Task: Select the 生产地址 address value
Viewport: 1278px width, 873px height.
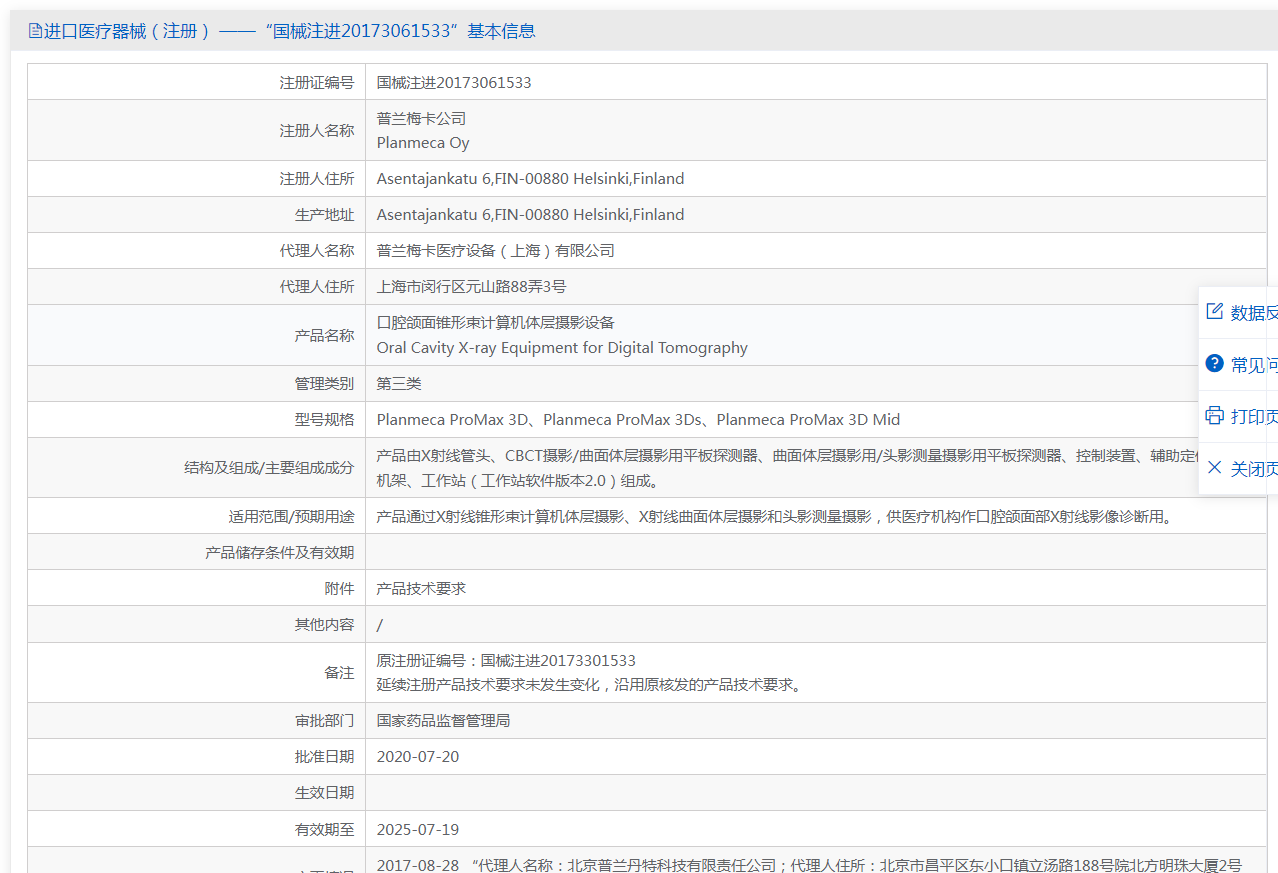Action: [x=530, y=215]
